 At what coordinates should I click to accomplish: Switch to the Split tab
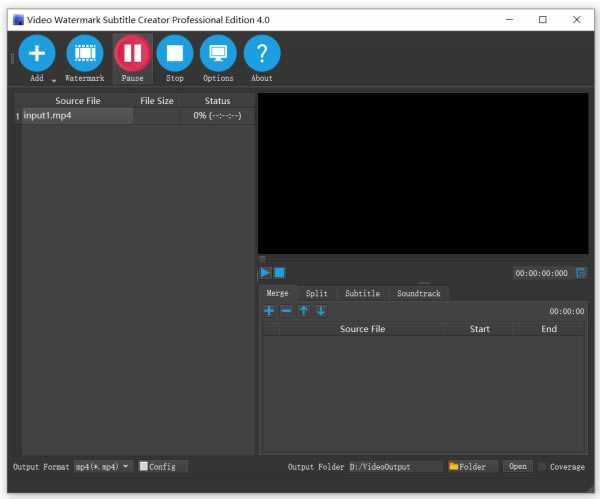(x=316, y=293)
